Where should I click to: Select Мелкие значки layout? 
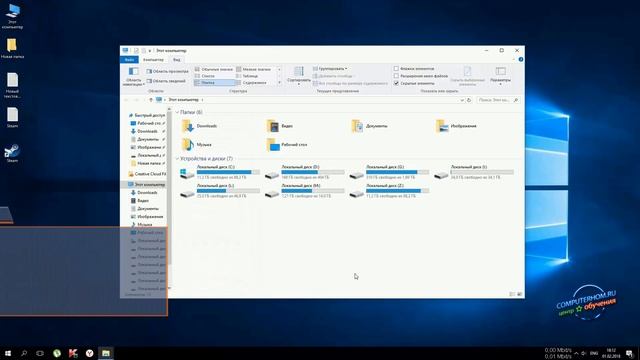pos(254,69)
